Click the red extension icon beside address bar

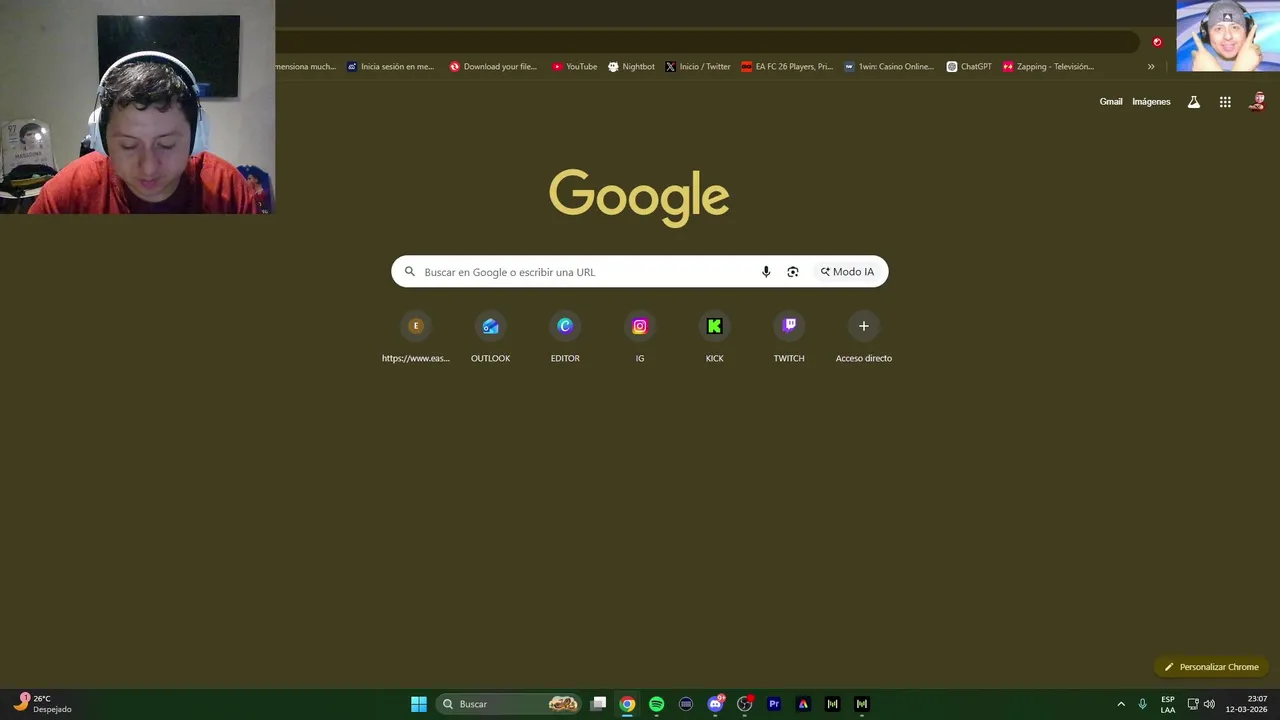[1157, 42]
